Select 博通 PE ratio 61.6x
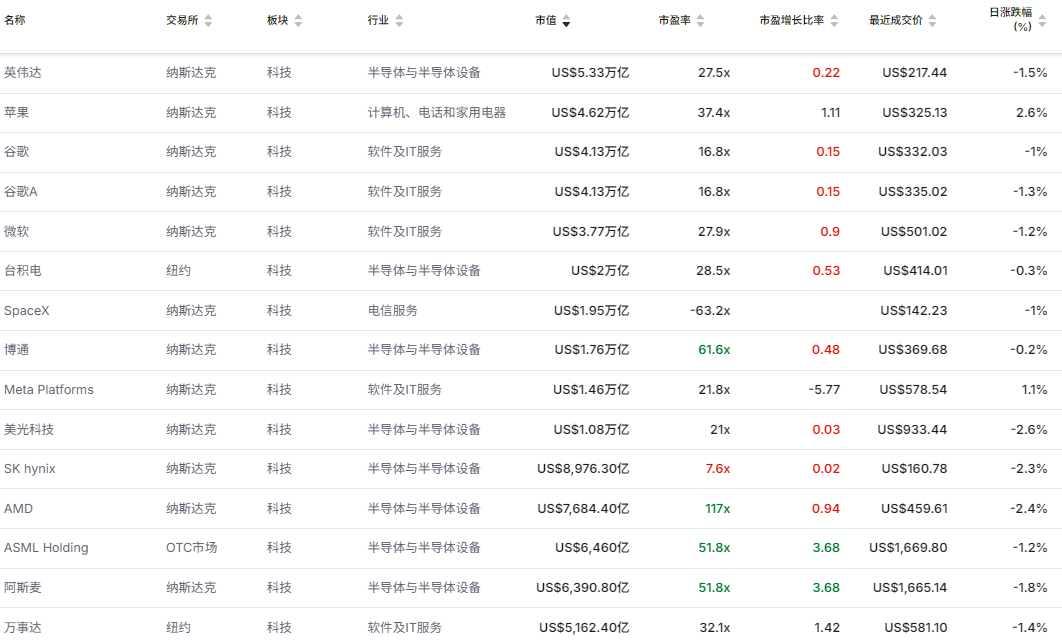This screenshot has width=1062, height=644. [715, 350]
